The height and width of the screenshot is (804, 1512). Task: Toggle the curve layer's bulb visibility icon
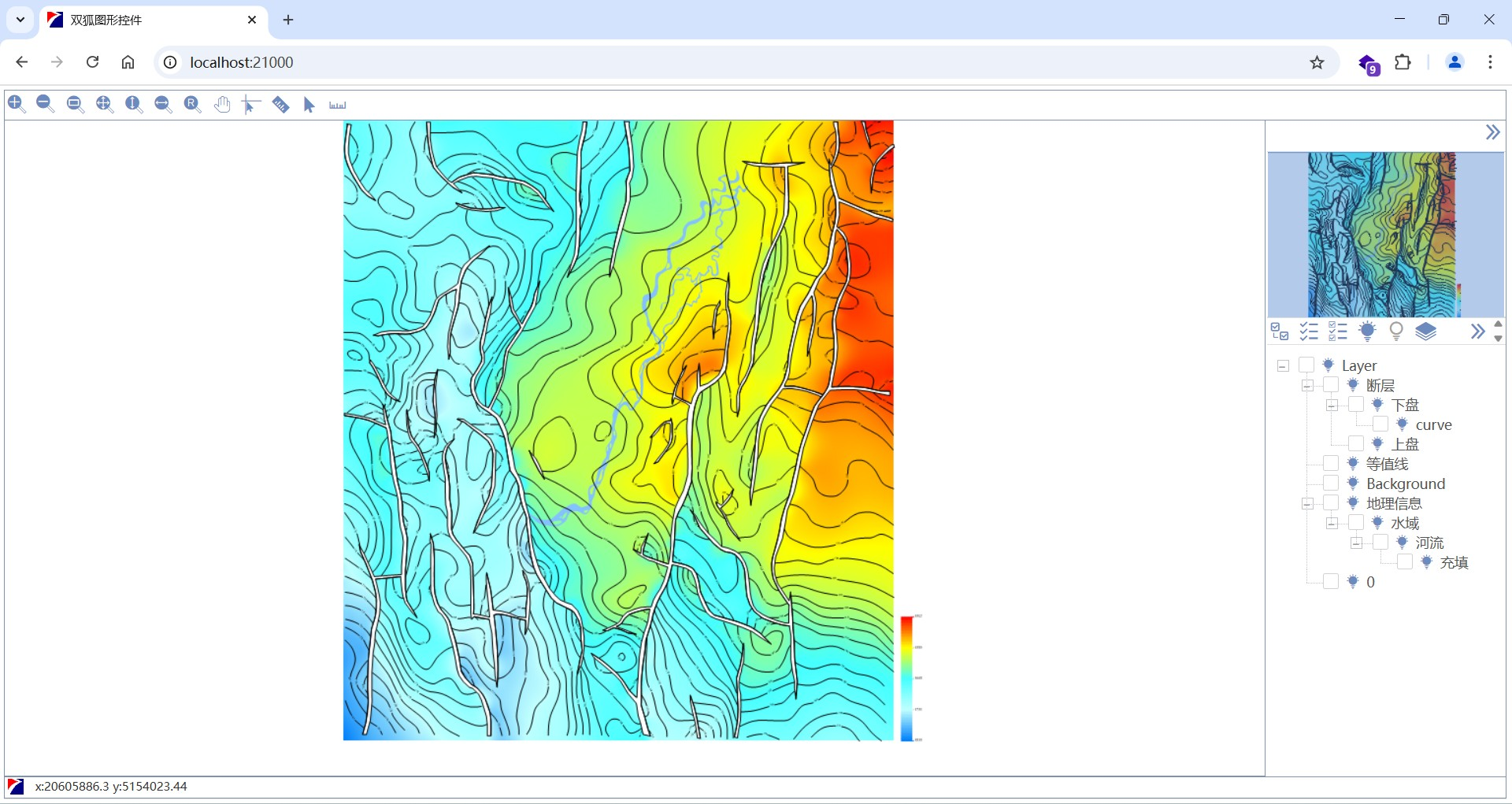[x=1402, y=424]
